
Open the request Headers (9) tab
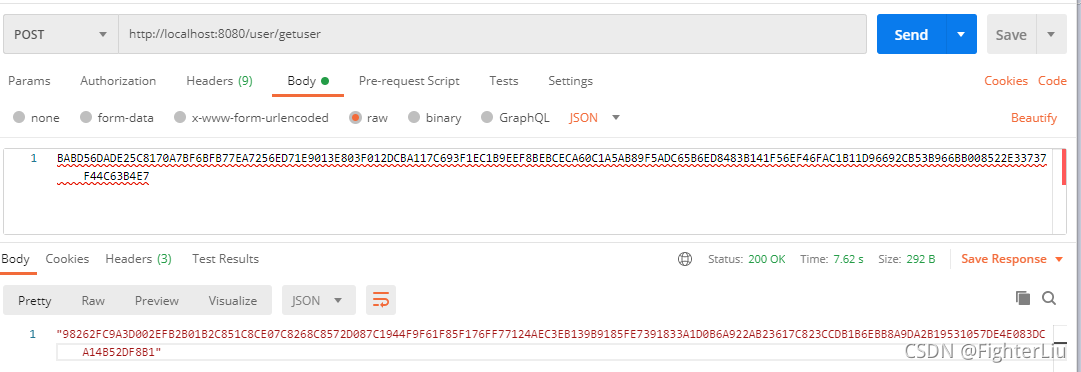tap(219, 81)
